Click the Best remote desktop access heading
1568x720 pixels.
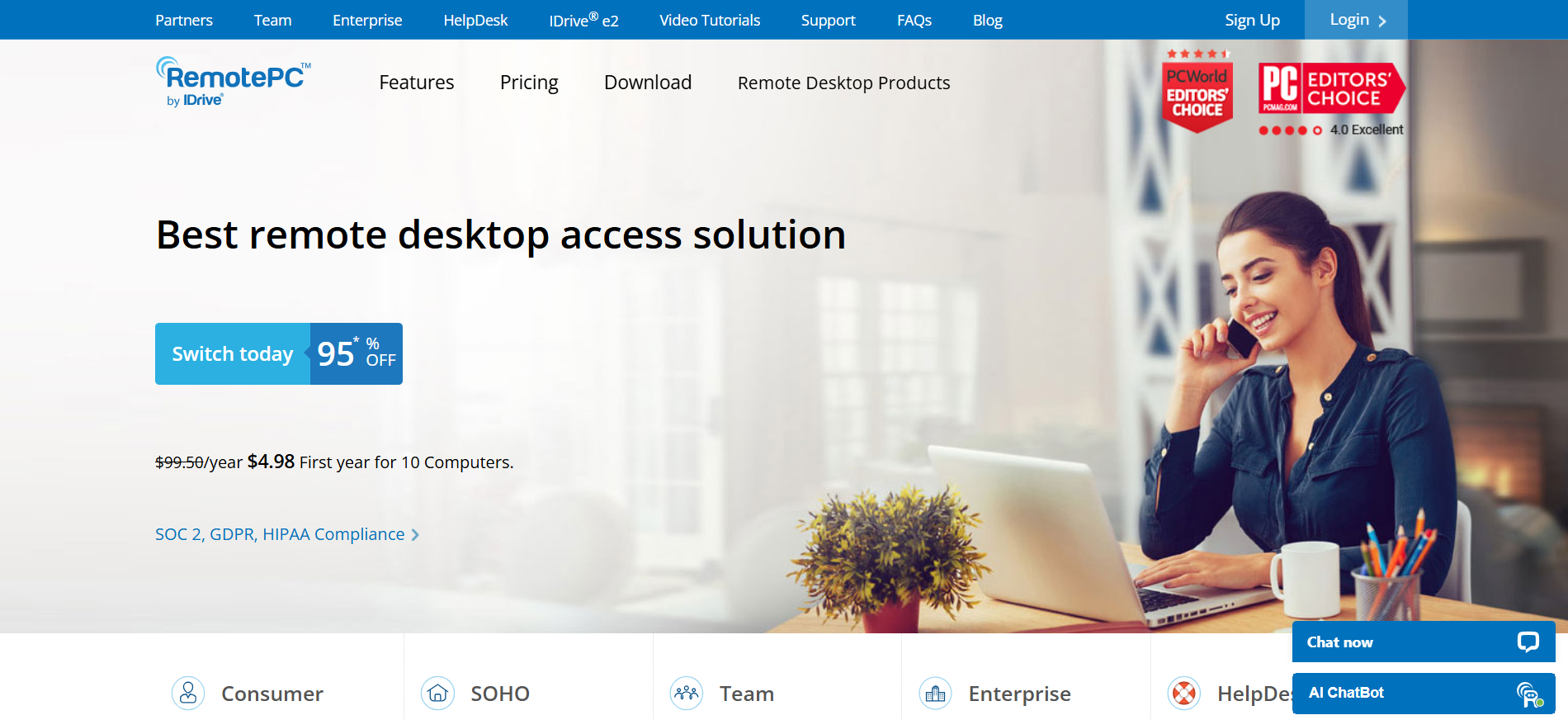coord(501,234)
